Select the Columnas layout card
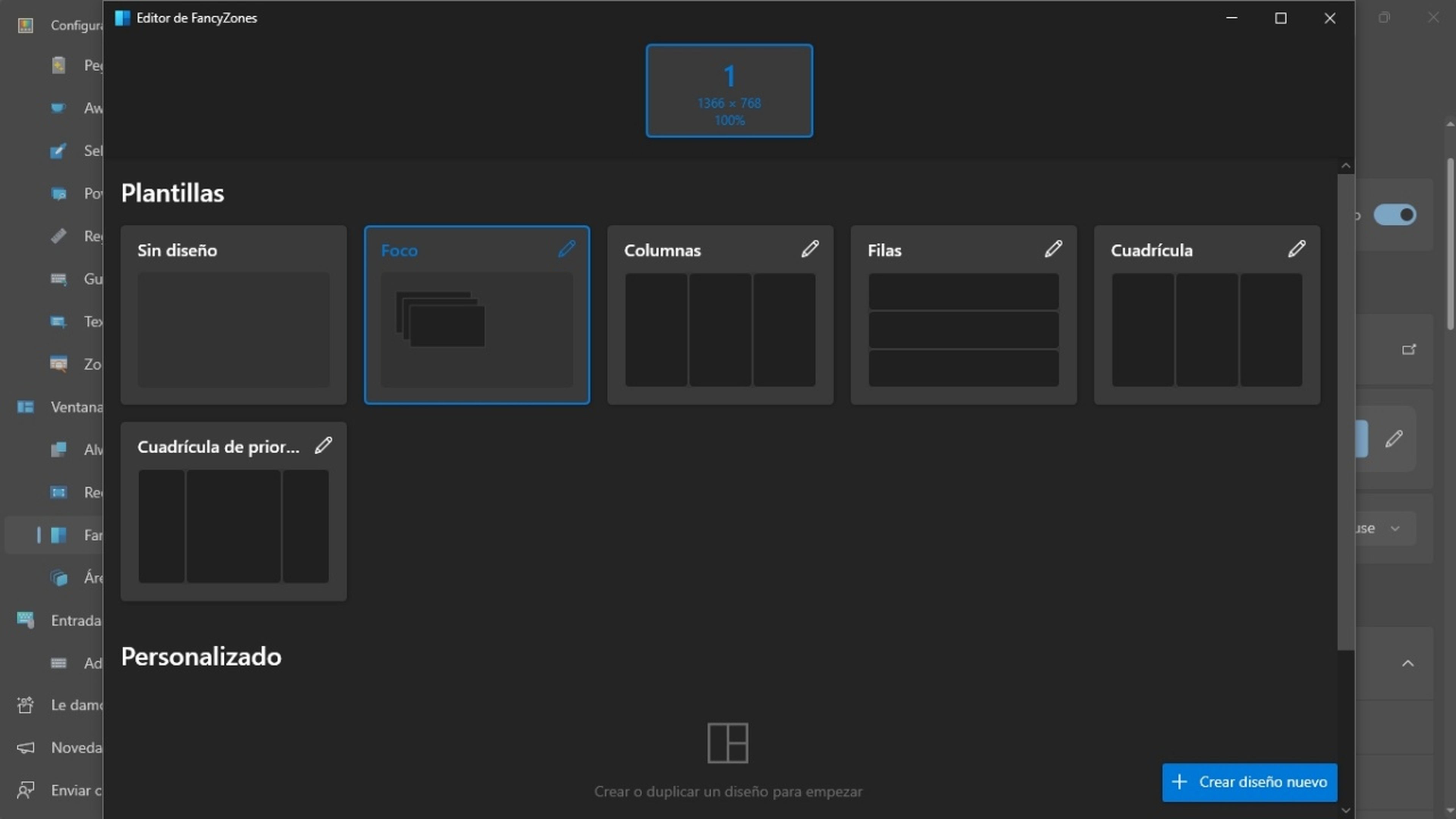The height and width of the screenshot is (819, 1456). 720,315
